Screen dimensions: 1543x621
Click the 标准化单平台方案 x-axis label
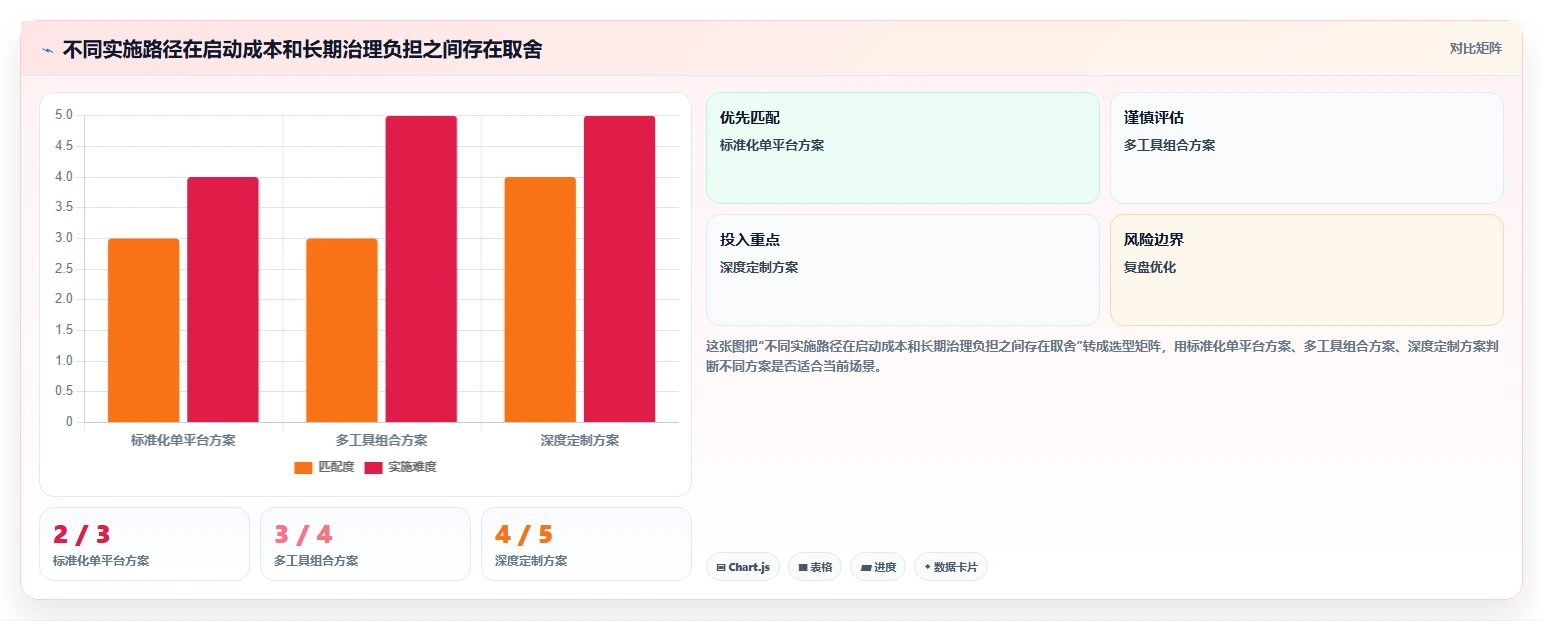click(x=183, y=440)
